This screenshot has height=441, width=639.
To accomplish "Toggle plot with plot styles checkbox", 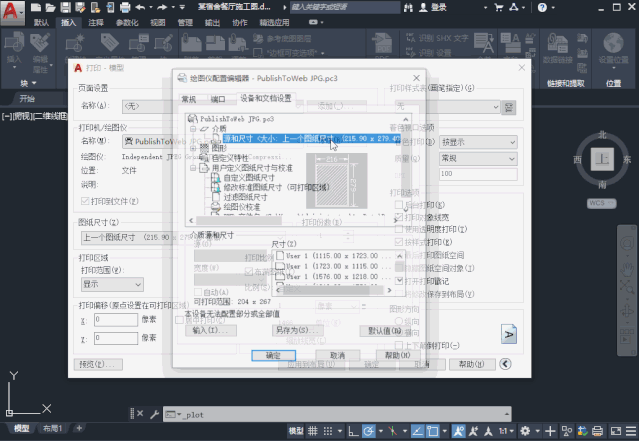I will click(399, 242).
